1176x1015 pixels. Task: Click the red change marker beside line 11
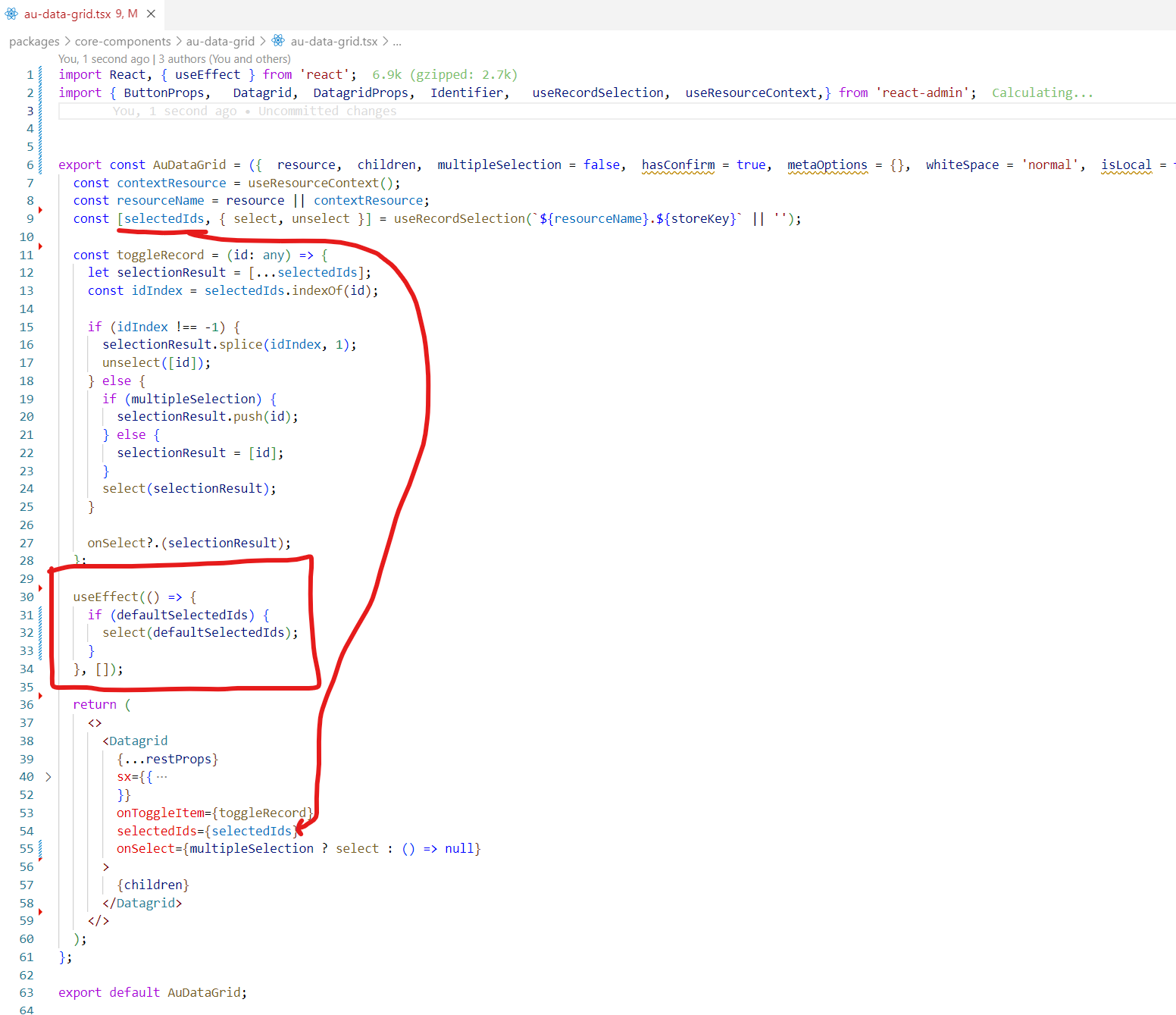(40, 246)
